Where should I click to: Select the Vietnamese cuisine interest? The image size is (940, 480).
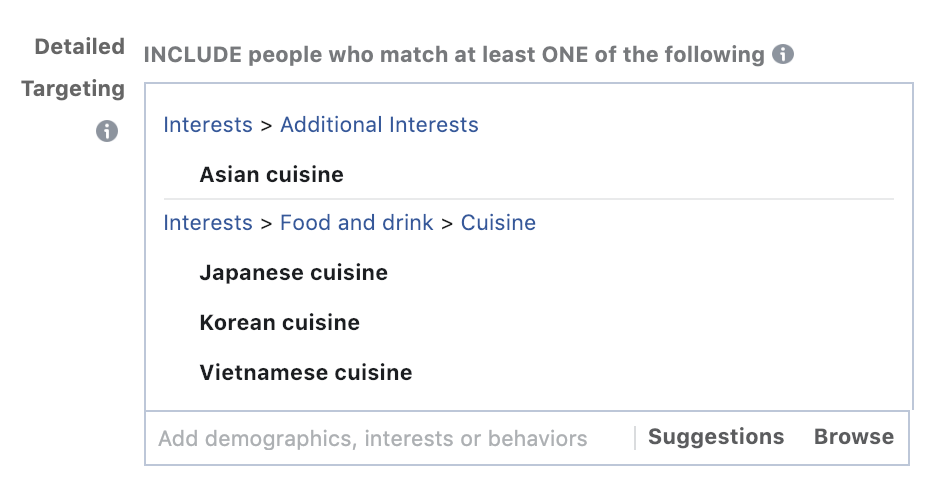305,373
